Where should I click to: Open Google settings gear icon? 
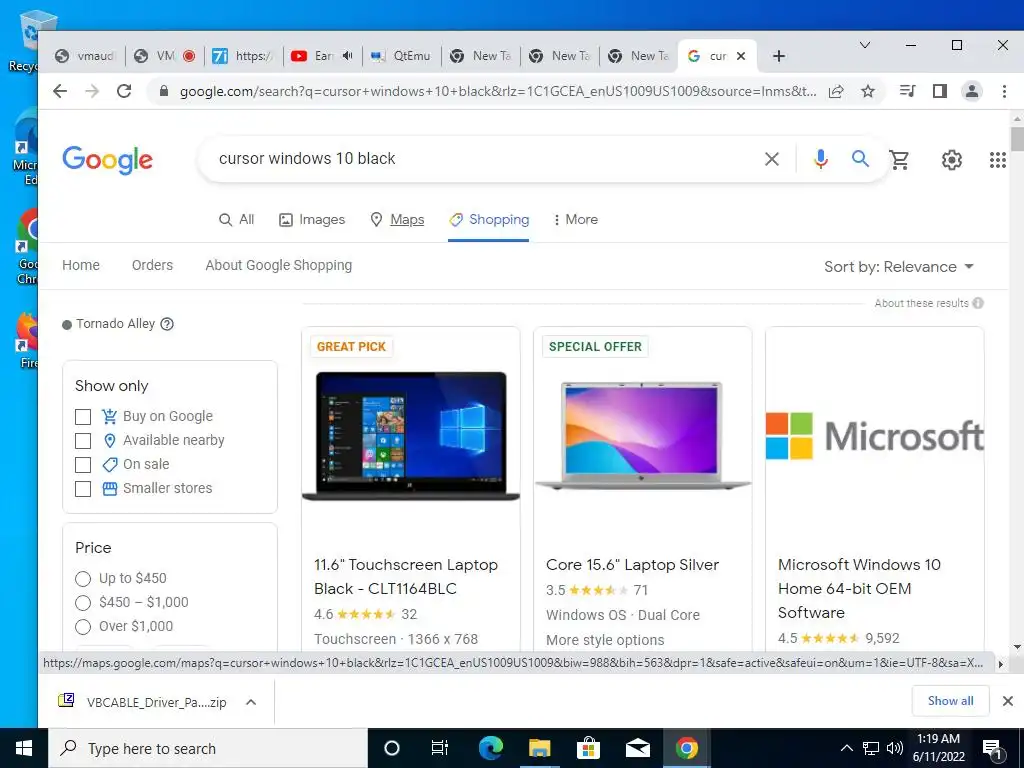[952, 159]
